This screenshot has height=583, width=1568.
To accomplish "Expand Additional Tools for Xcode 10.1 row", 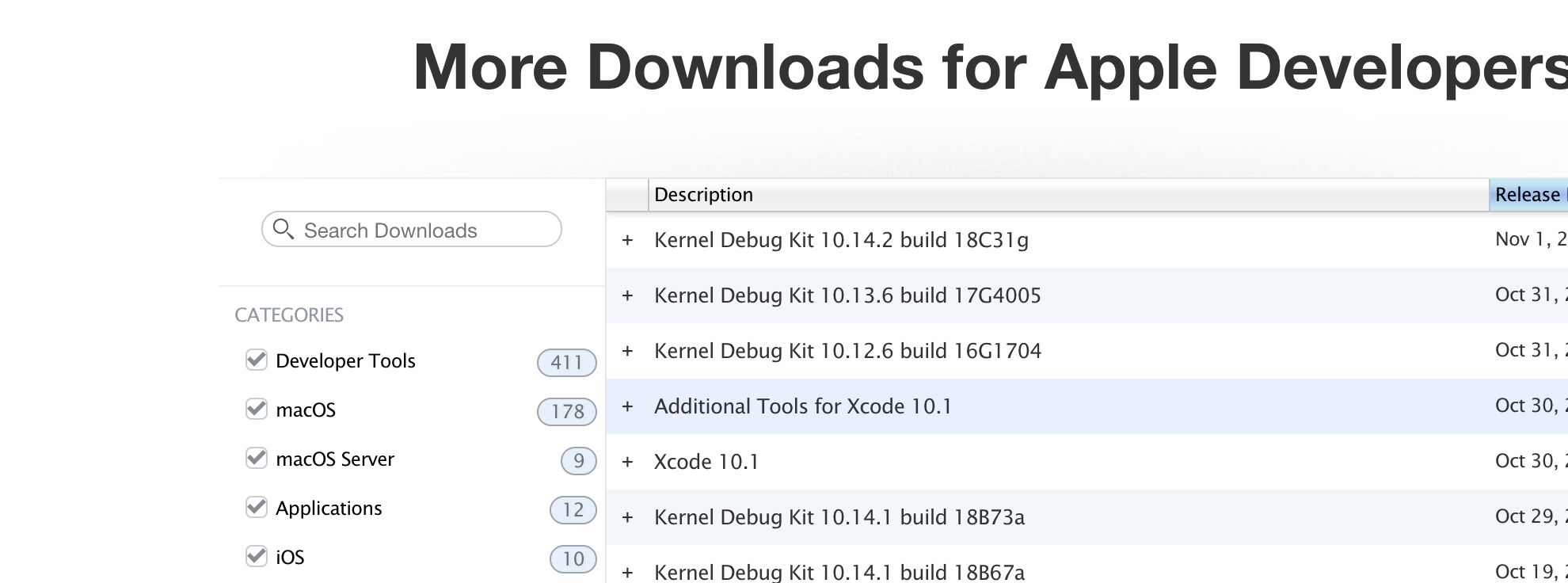I will (x=628, y=406).
